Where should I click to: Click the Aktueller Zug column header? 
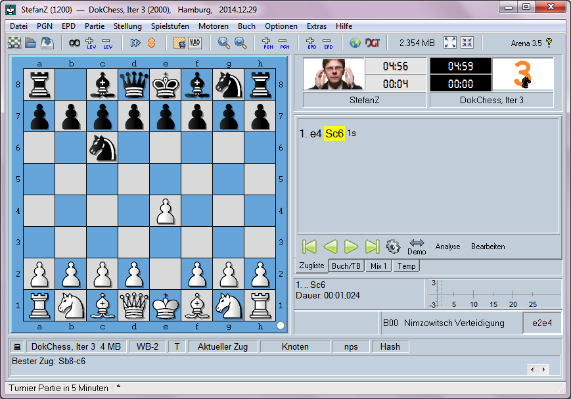223,347
